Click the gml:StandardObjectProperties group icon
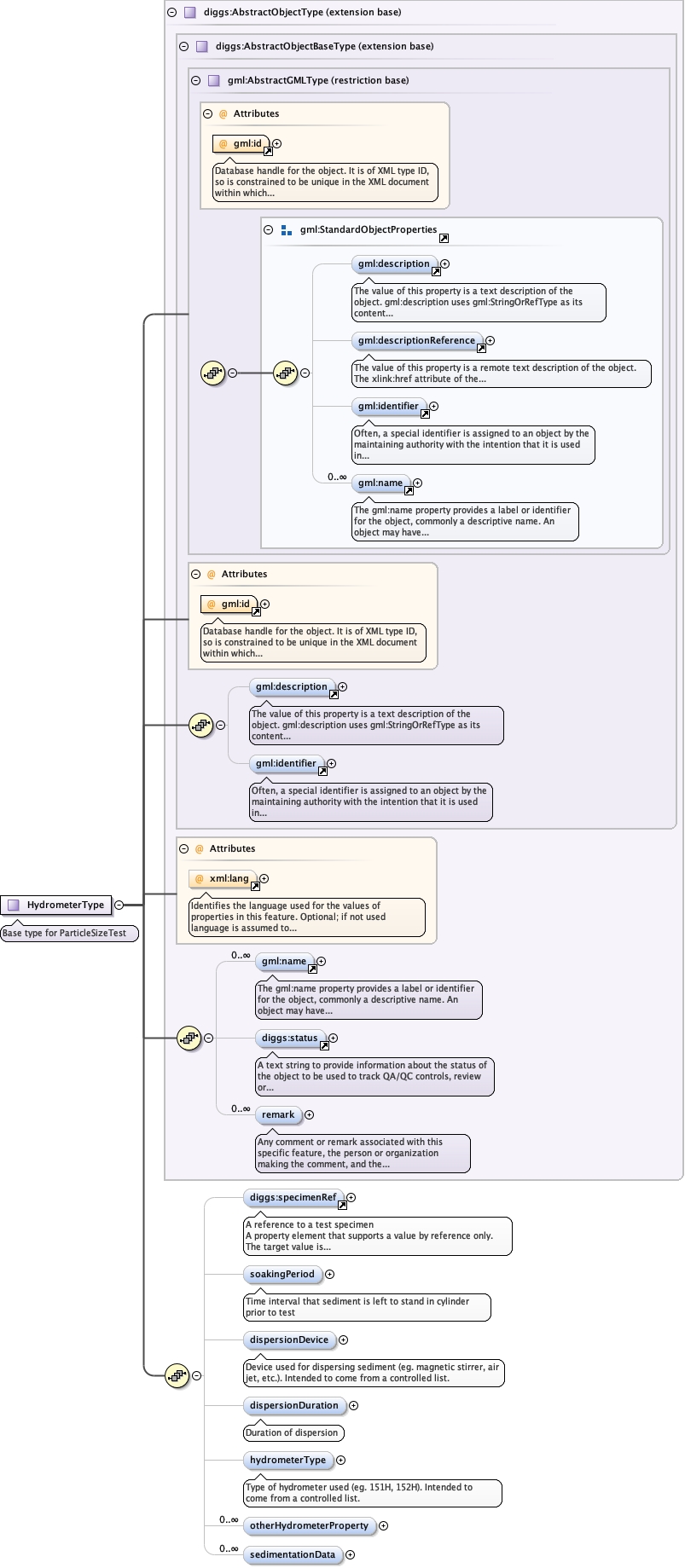The width and height of the screenshot is (685, 1568). point(287,230)
